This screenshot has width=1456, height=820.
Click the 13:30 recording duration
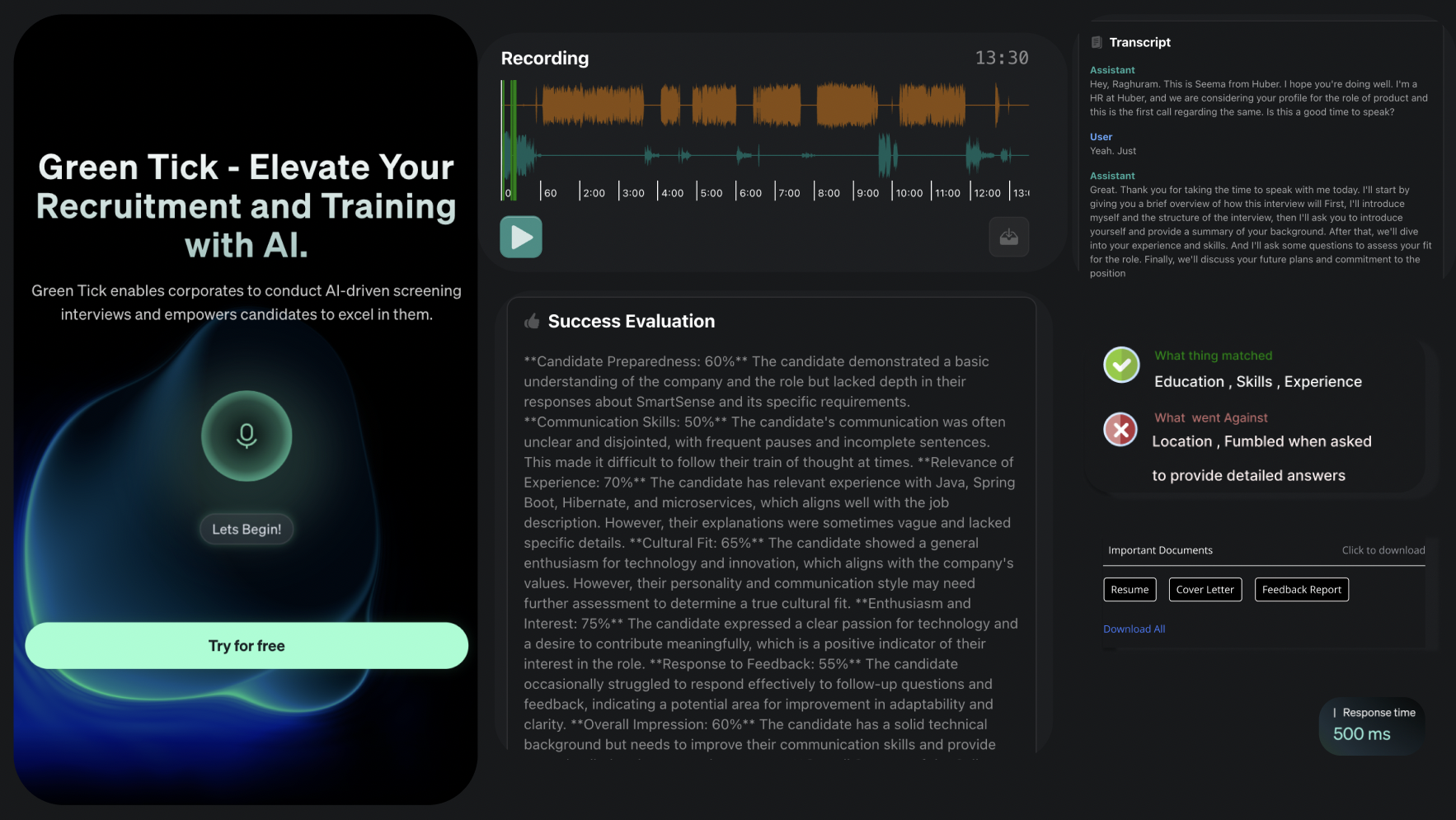(x=1001, y=59)
